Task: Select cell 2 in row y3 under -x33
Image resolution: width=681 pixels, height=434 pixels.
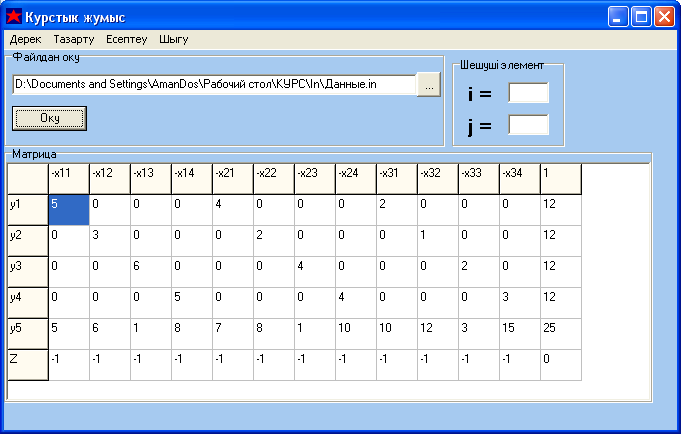Action: 479,272
